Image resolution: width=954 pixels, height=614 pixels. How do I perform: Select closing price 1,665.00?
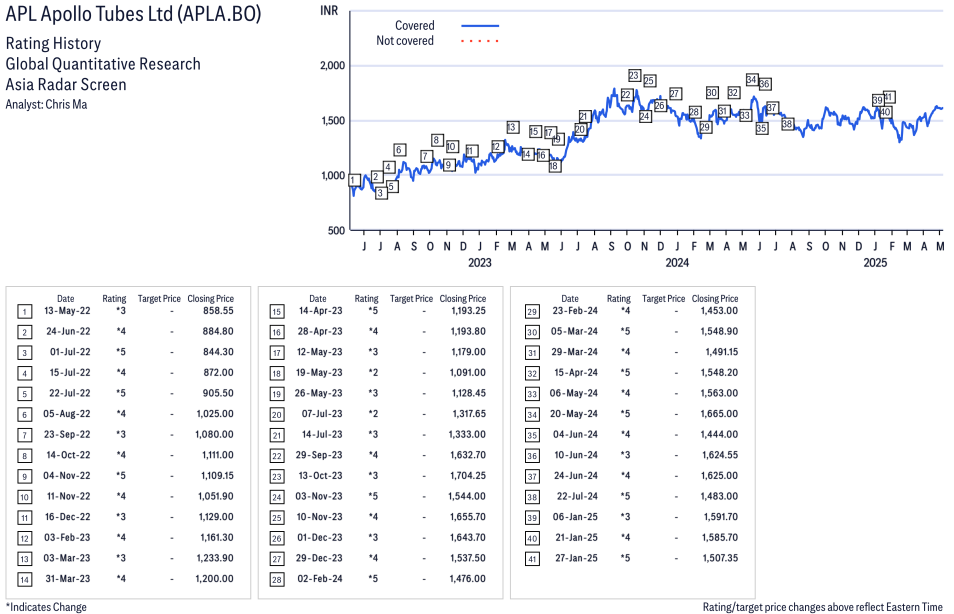(x=719, y=414)
